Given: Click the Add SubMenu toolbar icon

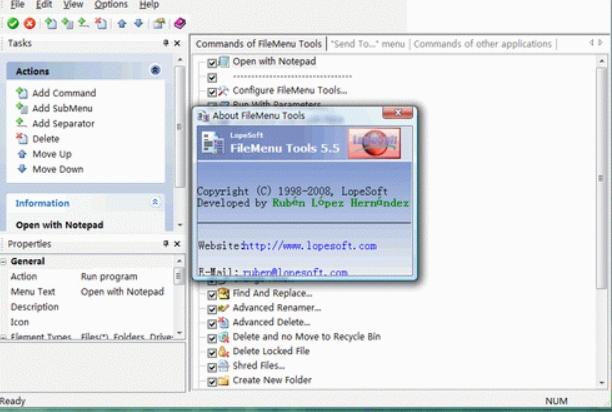Looking at the screenshot, I should click(67, 23).
